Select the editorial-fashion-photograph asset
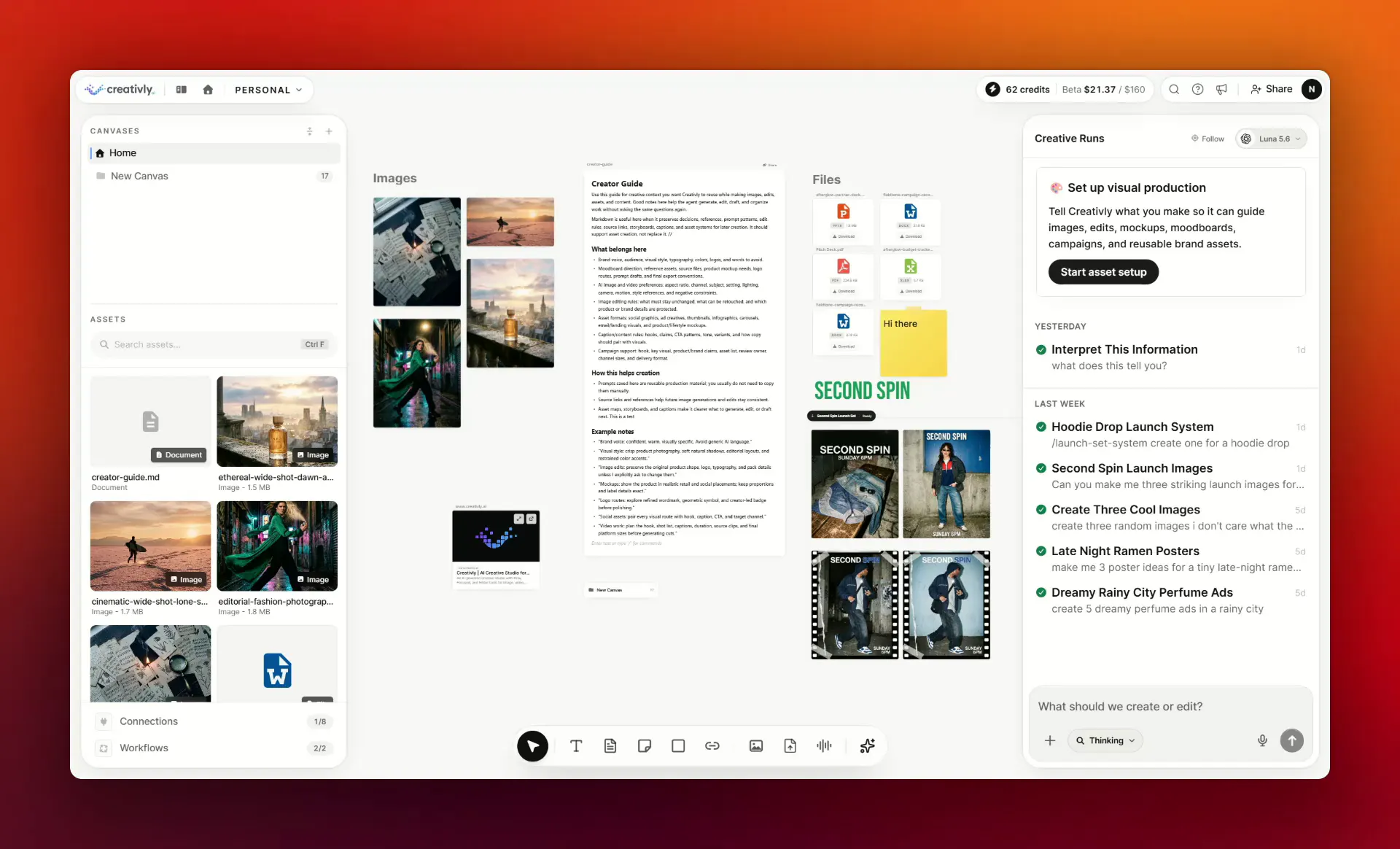This screenshot has width=1400, height=849. (277, 559)
